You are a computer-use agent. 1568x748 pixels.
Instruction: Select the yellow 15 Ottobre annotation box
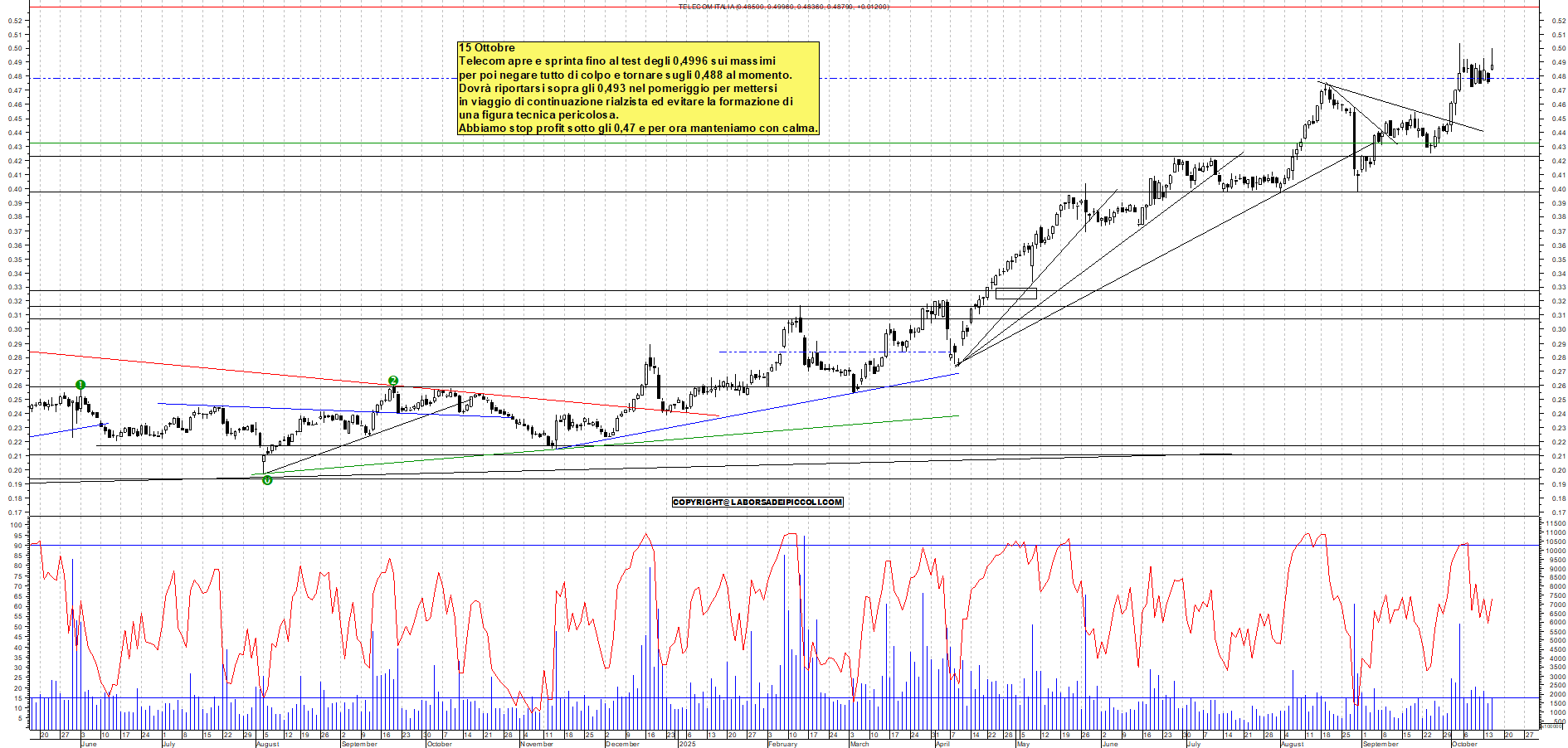(638, 89)
